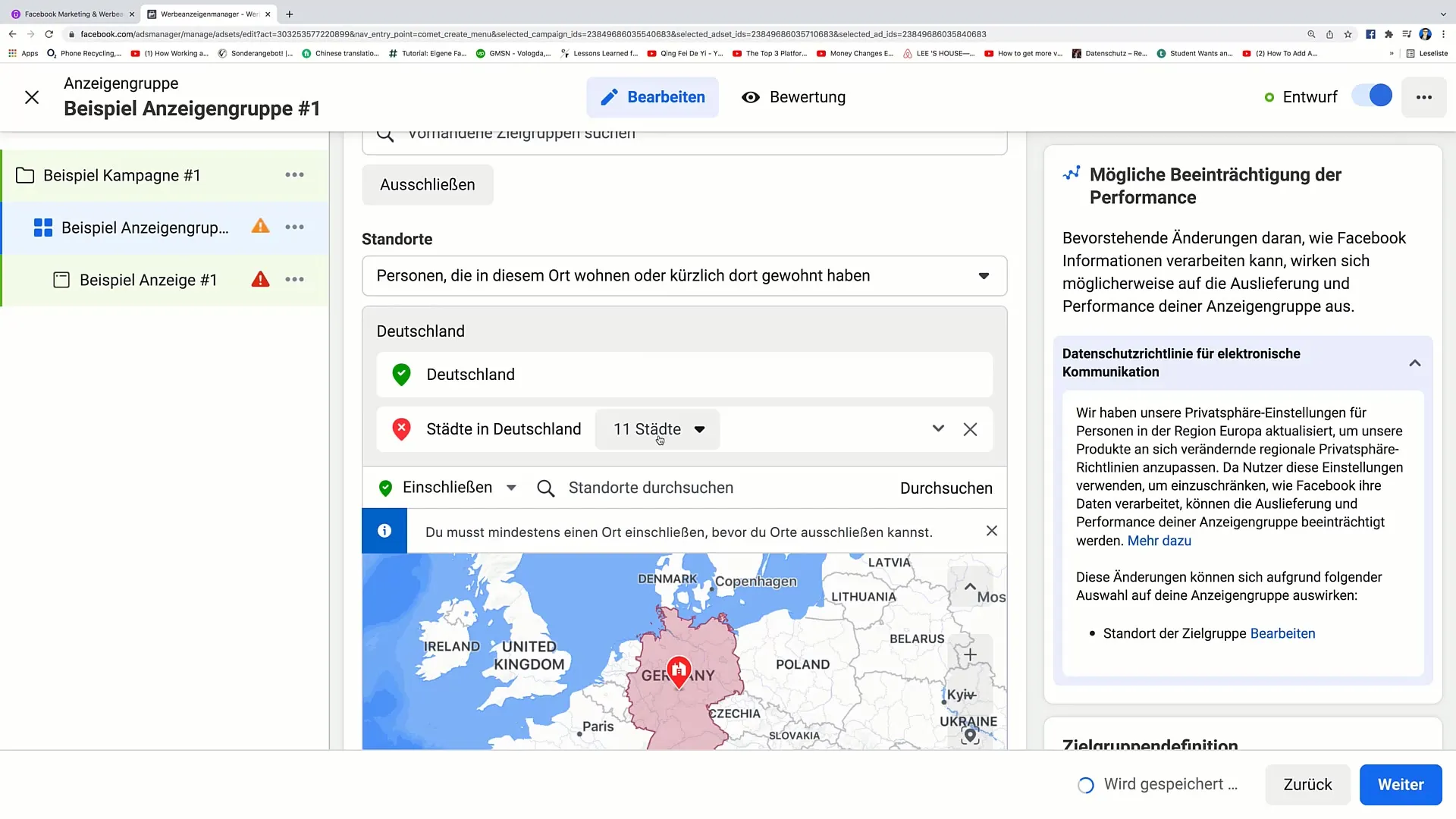Open three-dot menu for Beispiel Anzeigengruppe
1456x819 pixels.
[x=294, y=227]
